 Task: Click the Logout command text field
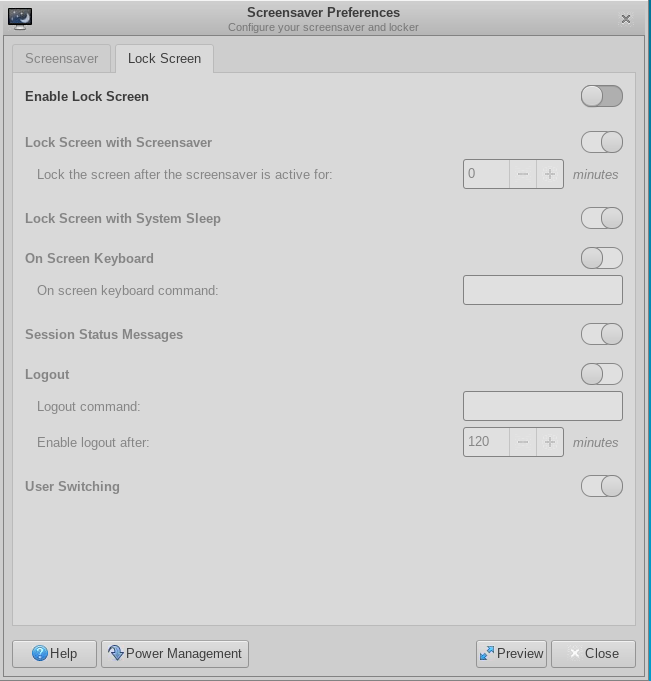(x=543, y=406)
